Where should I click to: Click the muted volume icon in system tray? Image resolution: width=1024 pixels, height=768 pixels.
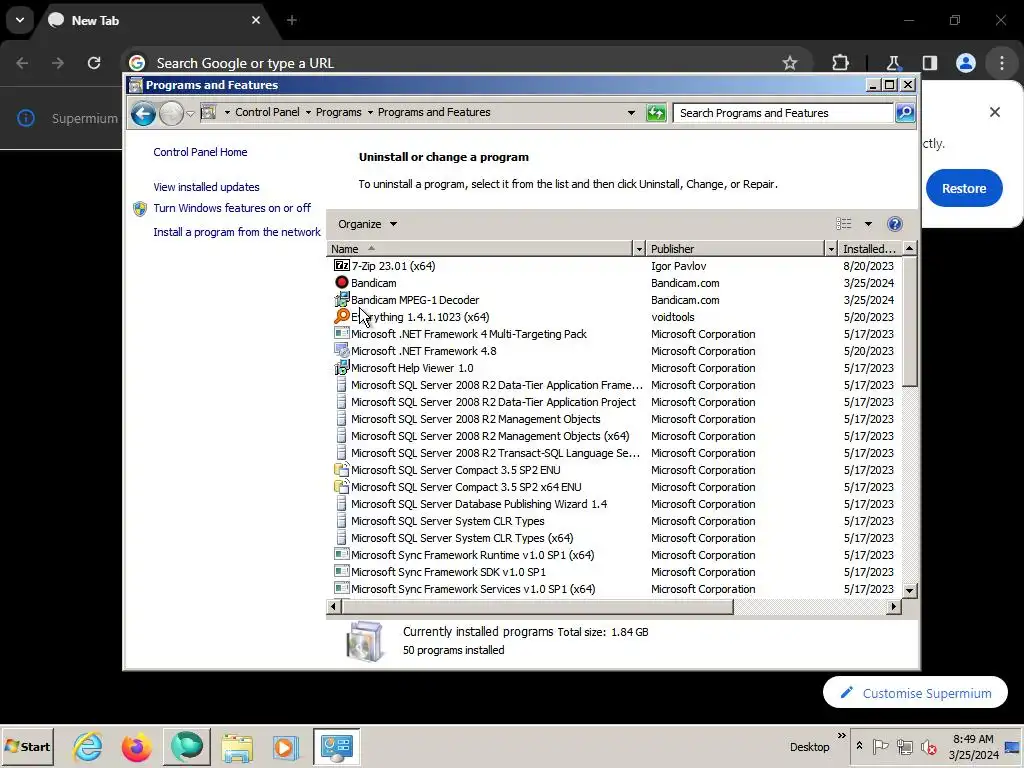pyautogui.click(x=928, y=746)
